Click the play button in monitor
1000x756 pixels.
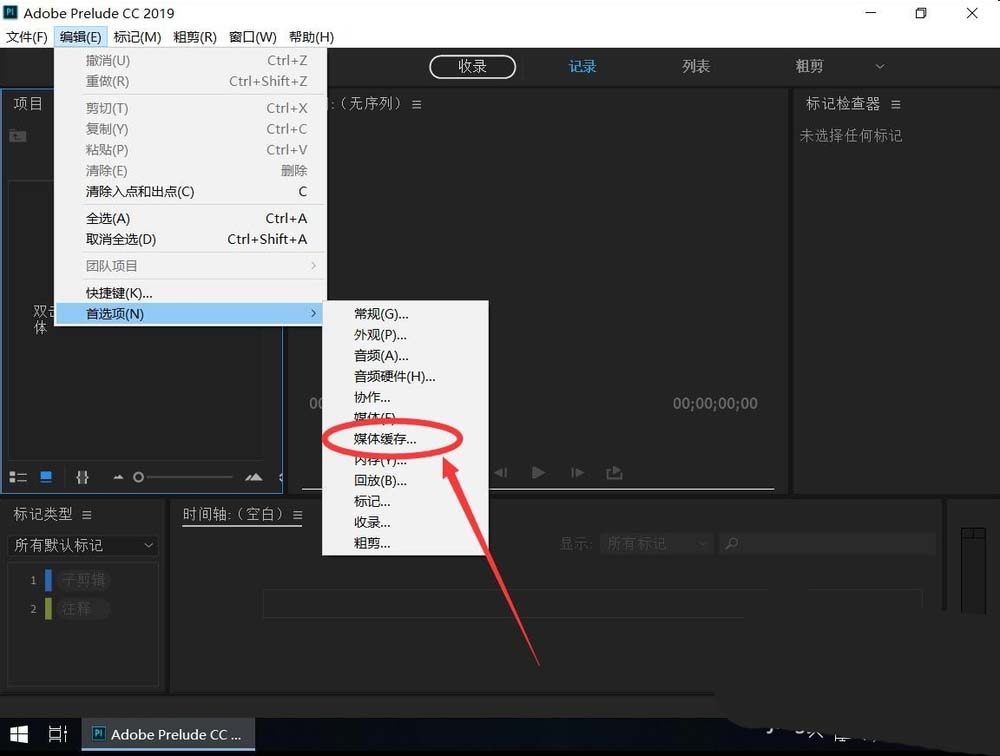[538, 473]
